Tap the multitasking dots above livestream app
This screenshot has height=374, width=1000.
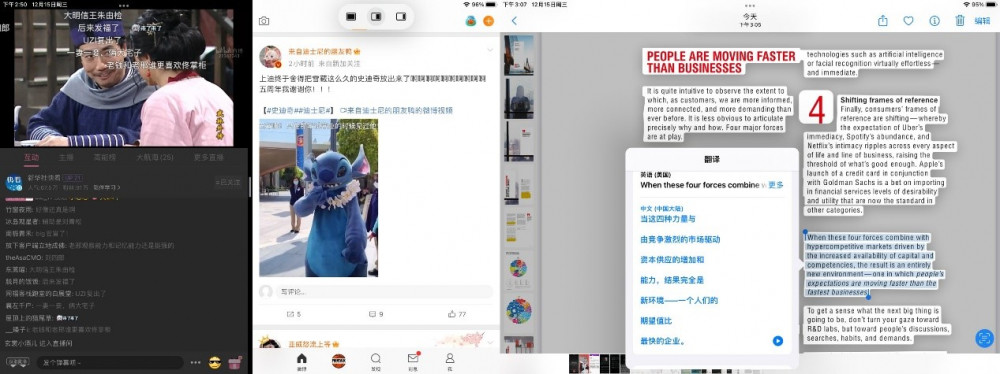tap(124, 5)
